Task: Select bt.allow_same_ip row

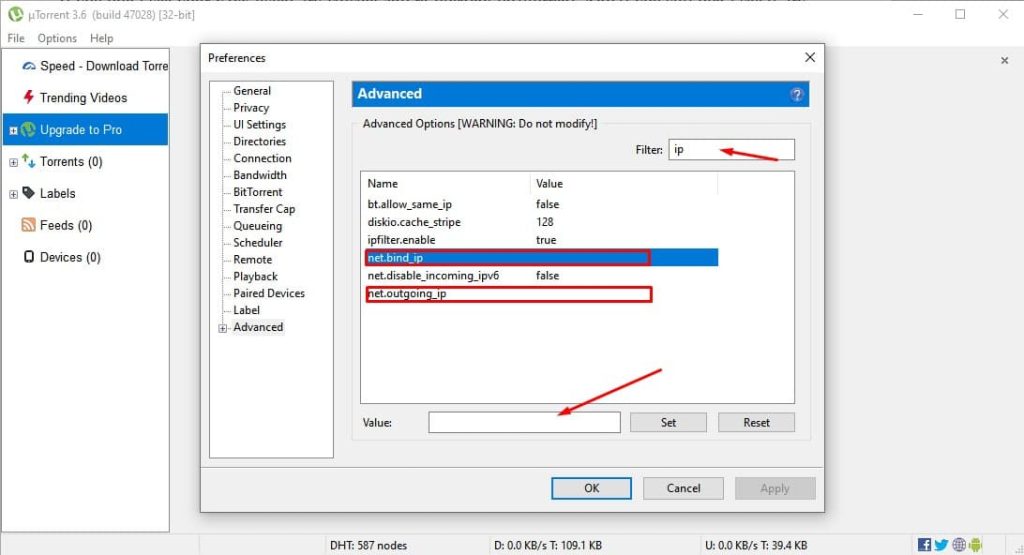Action: pyautogui.click(x=539, y=204)
